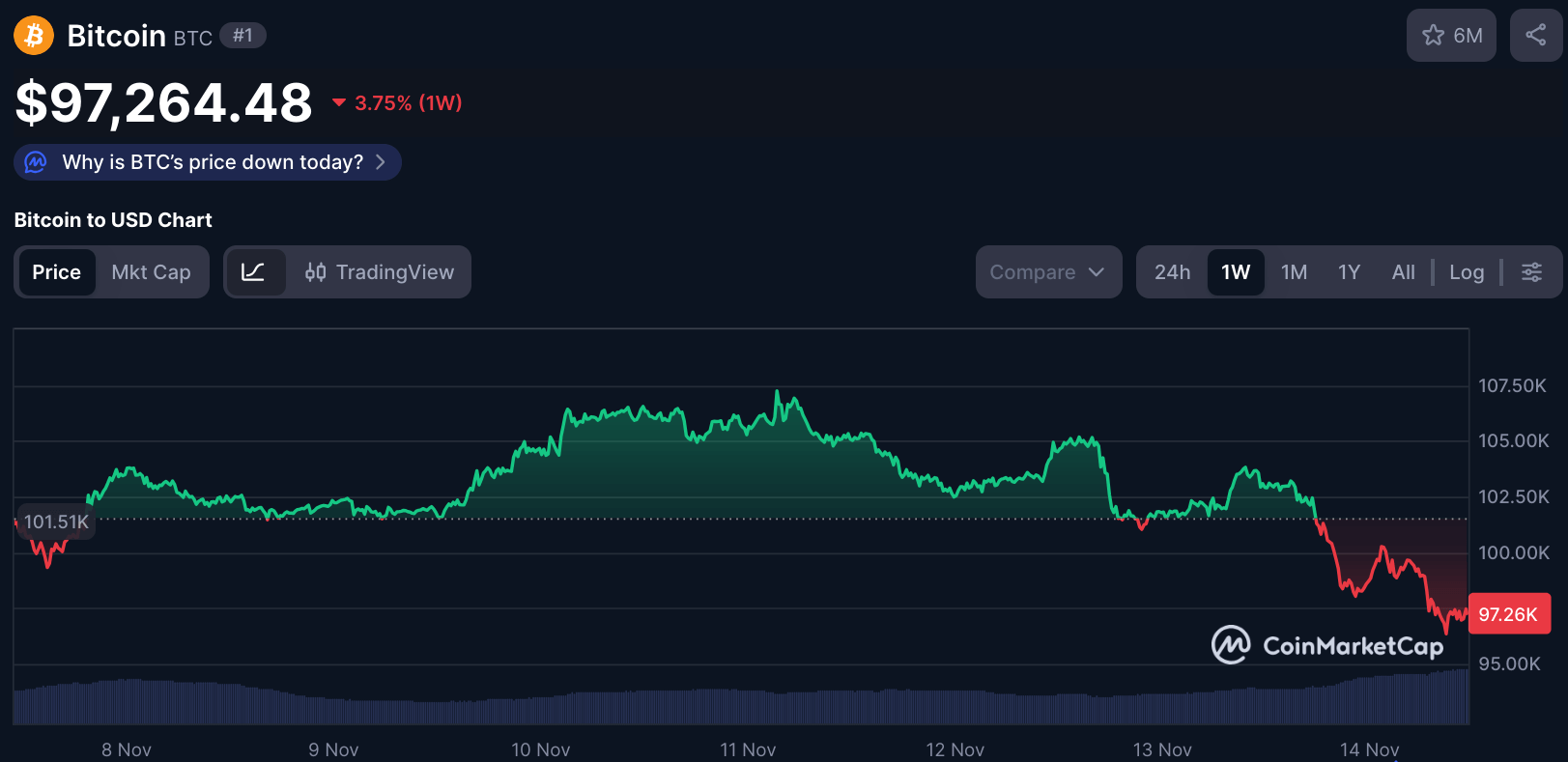
Task: Click the CoinMarketCap AI icon in the question pill
Action: (x=36, y=162)
